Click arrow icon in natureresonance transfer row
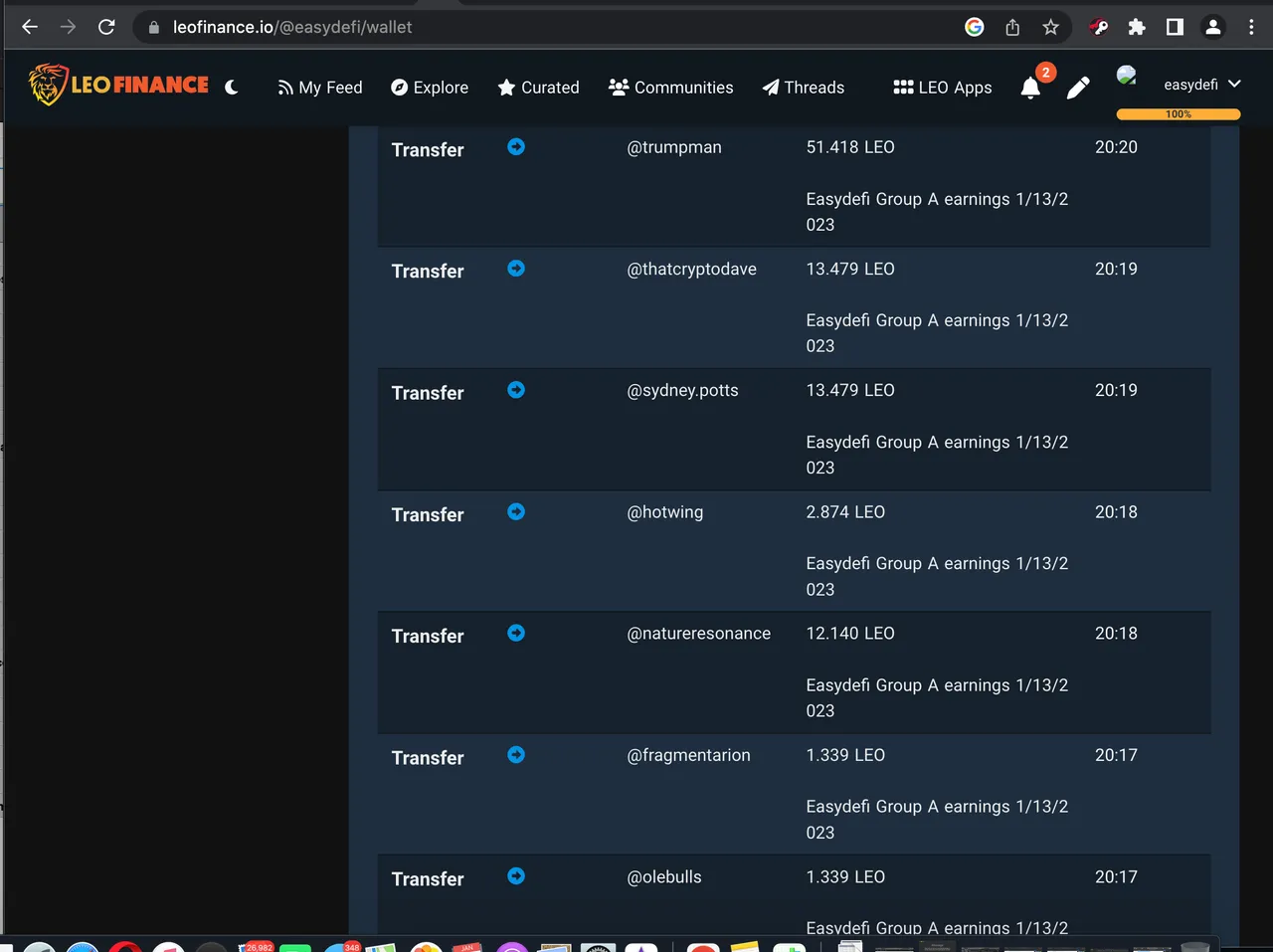Screen dimensions: 1273x952 point(516,633)
